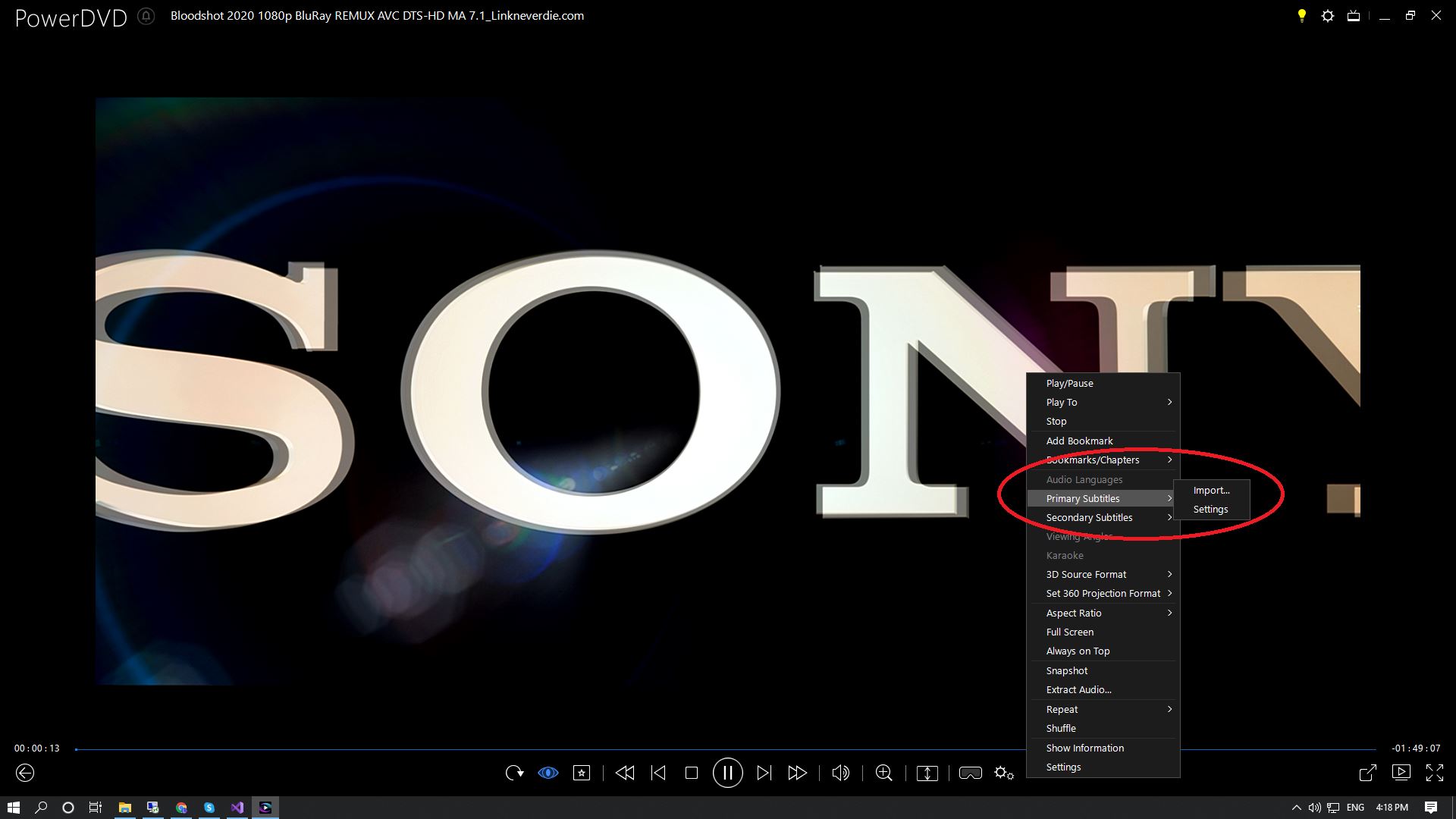Activate VR mode using the goggles icon

click(971, 773)
